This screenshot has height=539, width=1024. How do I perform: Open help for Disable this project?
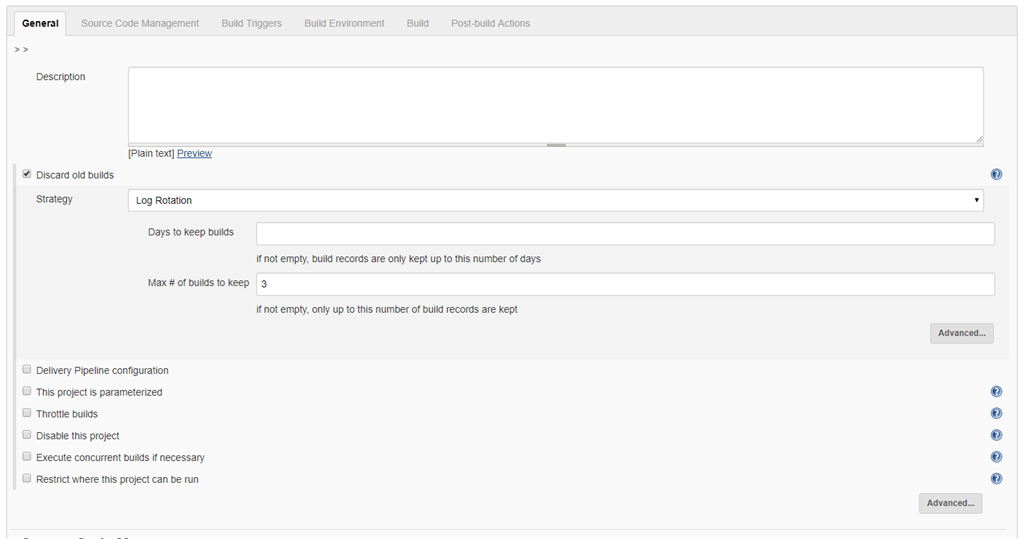(996, 436)
